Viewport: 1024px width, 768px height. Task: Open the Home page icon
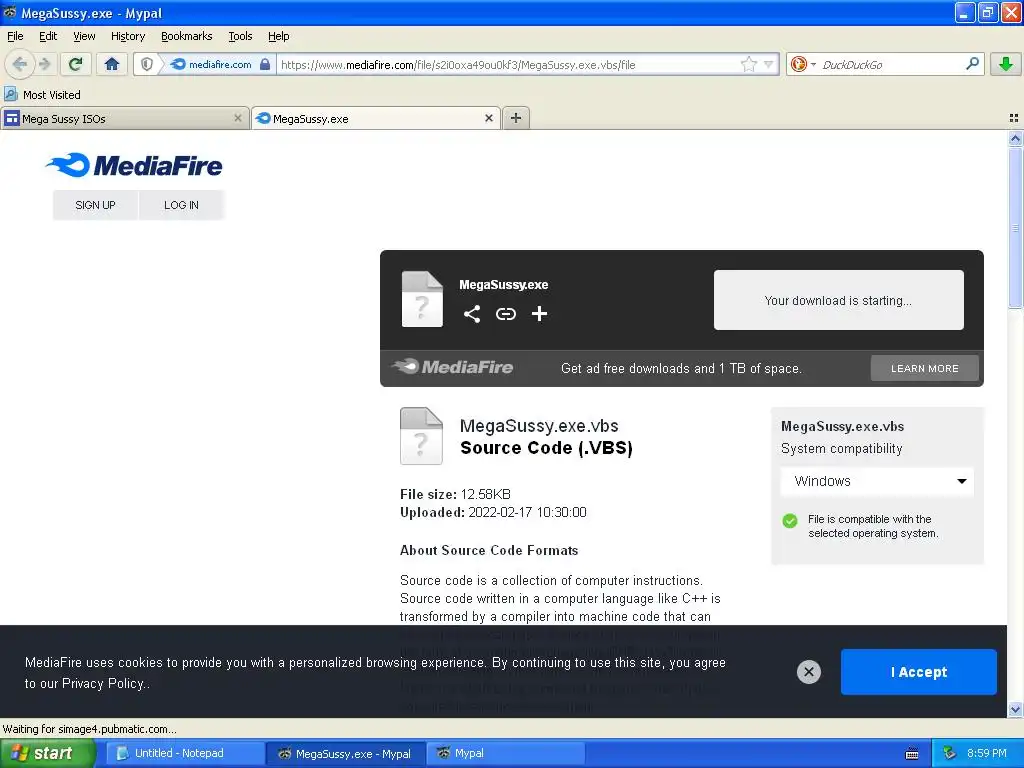pyautogui.click(x=112, y=64)
